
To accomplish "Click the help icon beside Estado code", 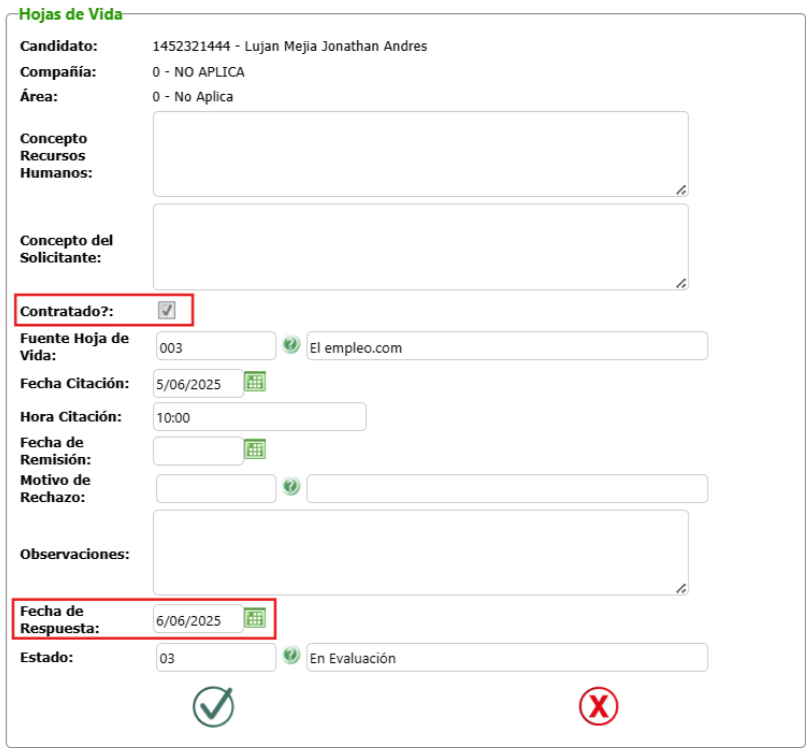I will pos(291,656).
